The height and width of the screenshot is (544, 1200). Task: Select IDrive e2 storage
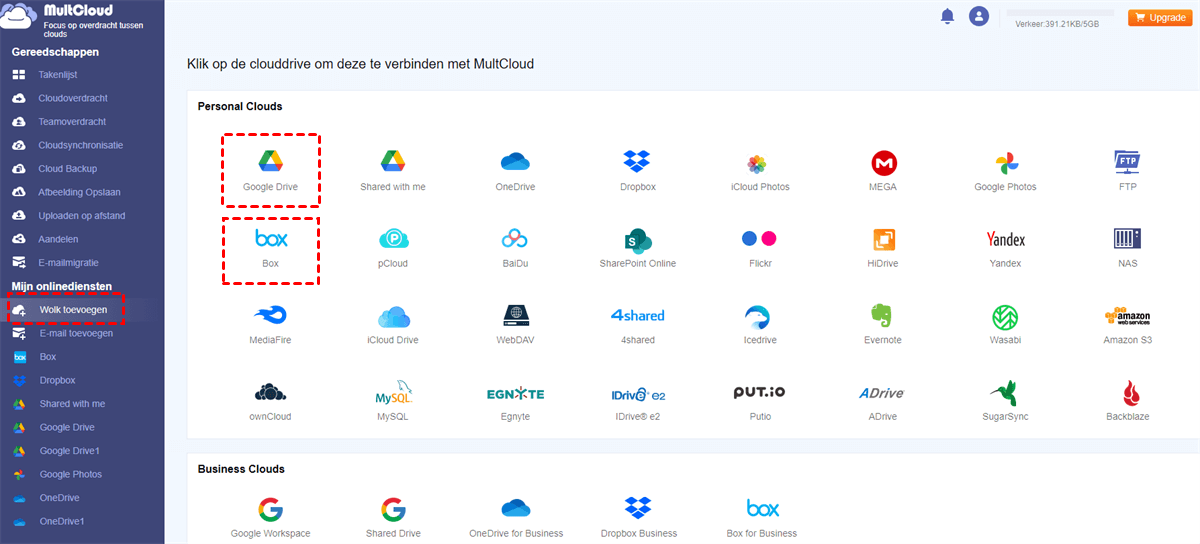click(637, 400)
